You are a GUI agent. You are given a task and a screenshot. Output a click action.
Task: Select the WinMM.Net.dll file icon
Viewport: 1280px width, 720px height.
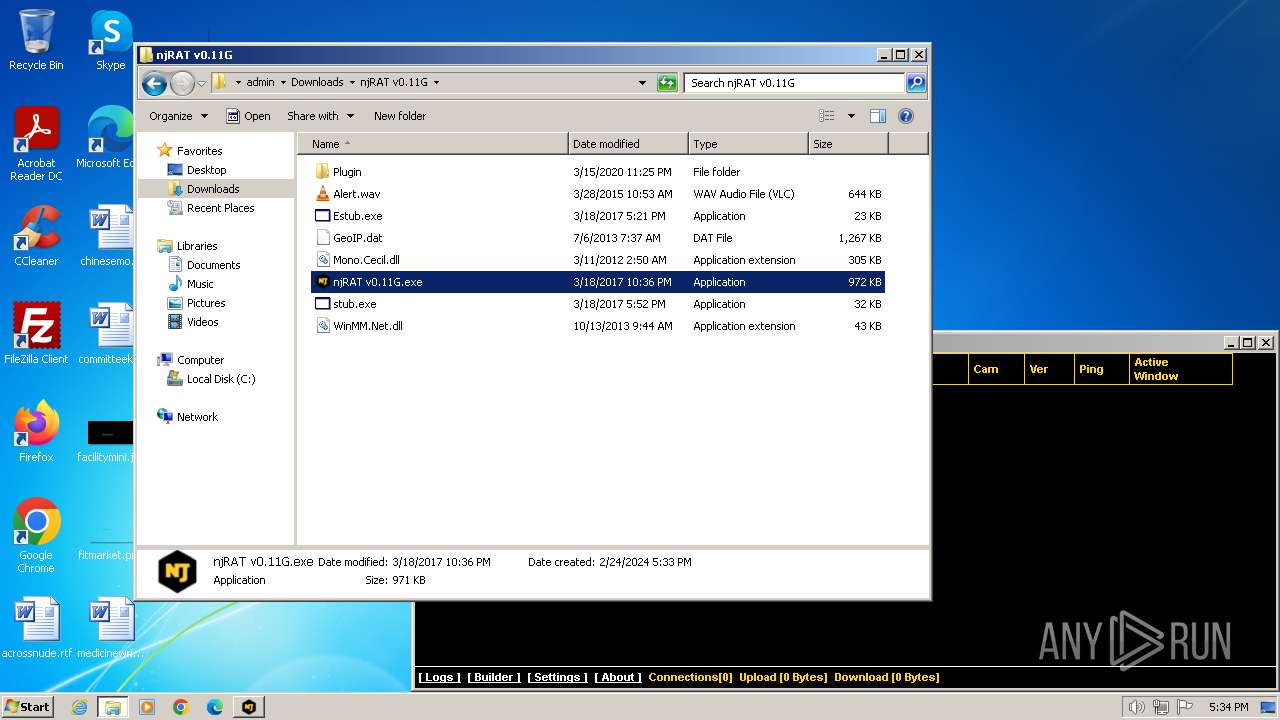point(322,326)
